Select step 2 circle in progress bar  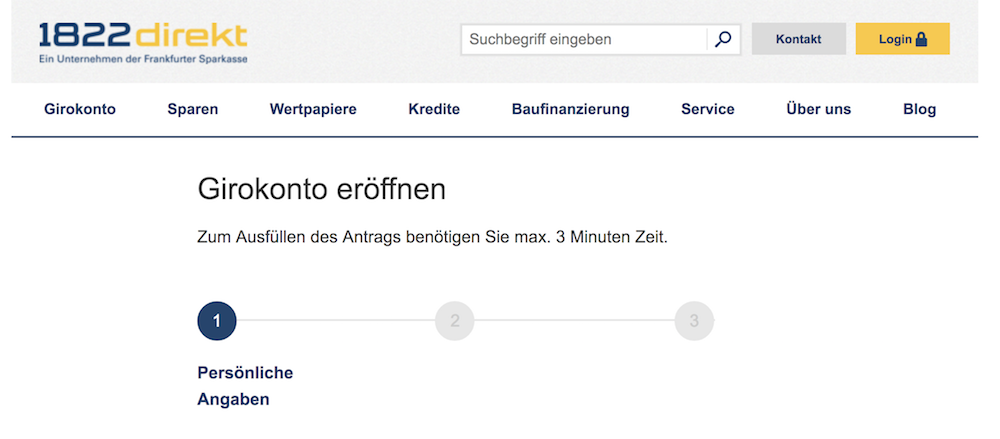(455, 321)
